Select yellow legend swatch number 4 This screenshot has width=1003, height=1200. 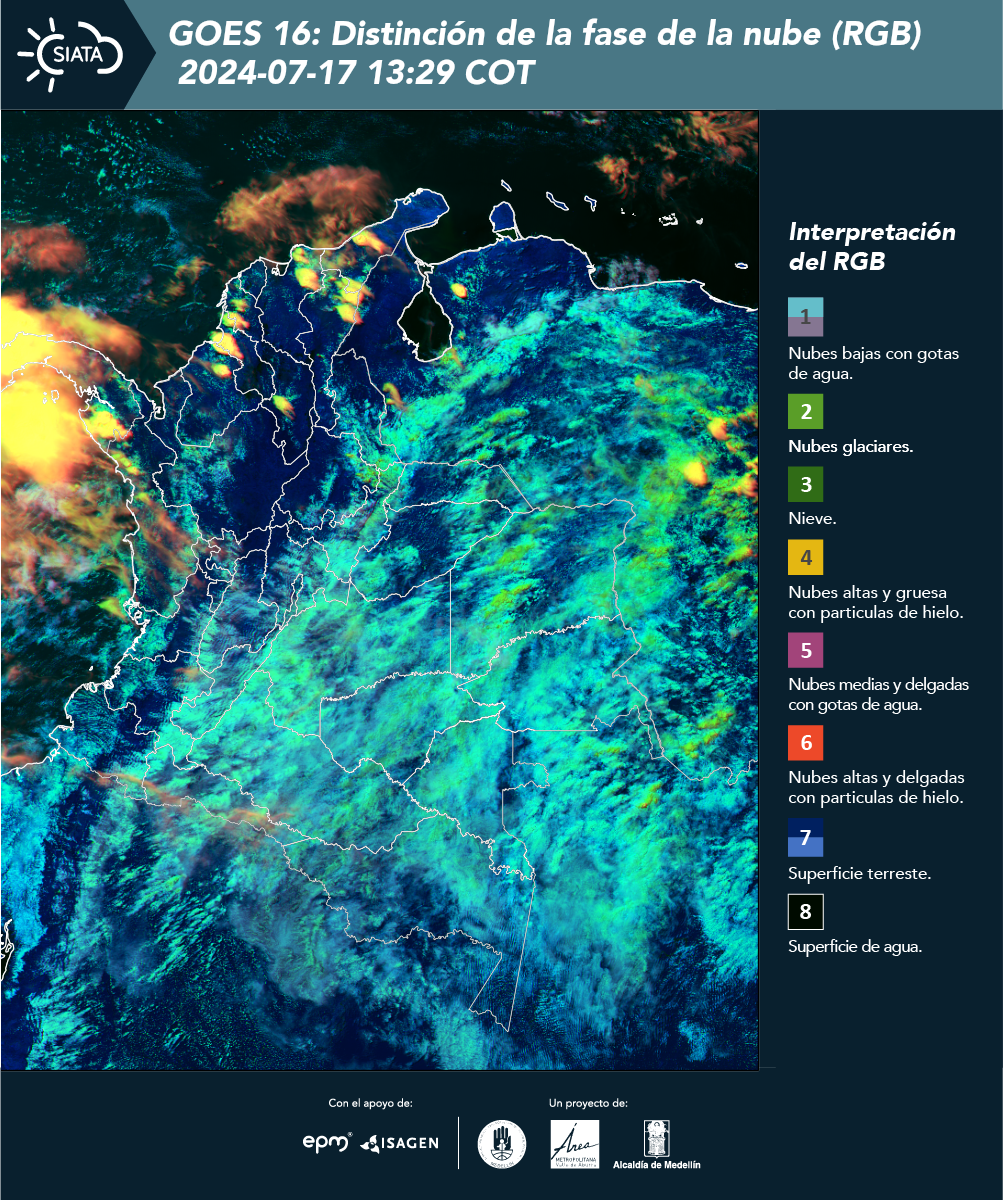805,557
